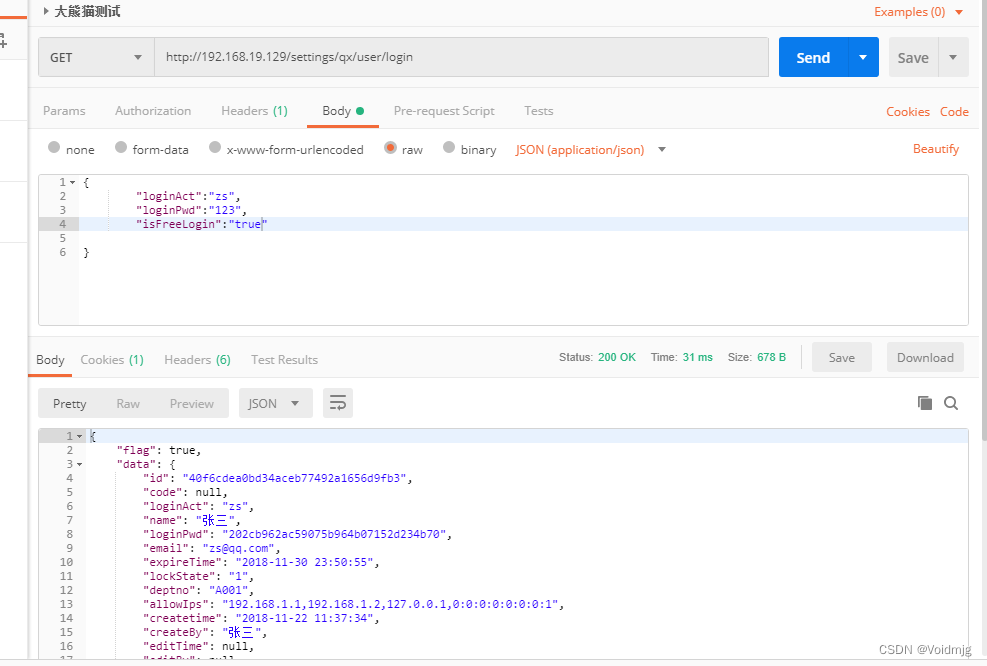987x666 pixels.
Task: Select the form-data body type radio
Action: [x=121, y=147]
